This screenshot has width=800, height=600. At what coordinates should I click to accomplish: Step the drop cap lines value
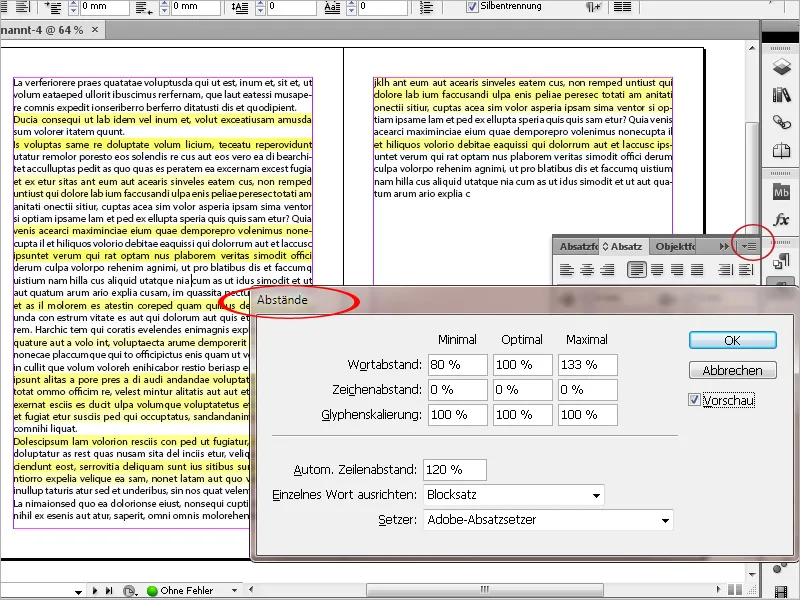click(x=260, y=7)
